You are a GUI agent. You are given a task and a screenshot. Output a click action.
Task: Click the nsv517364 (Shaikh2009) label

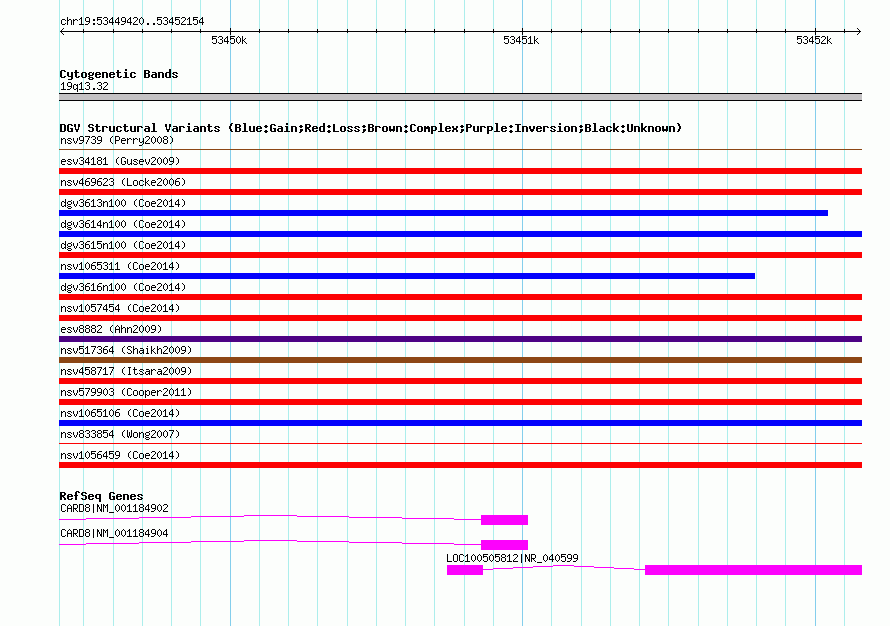click(126, 350)
